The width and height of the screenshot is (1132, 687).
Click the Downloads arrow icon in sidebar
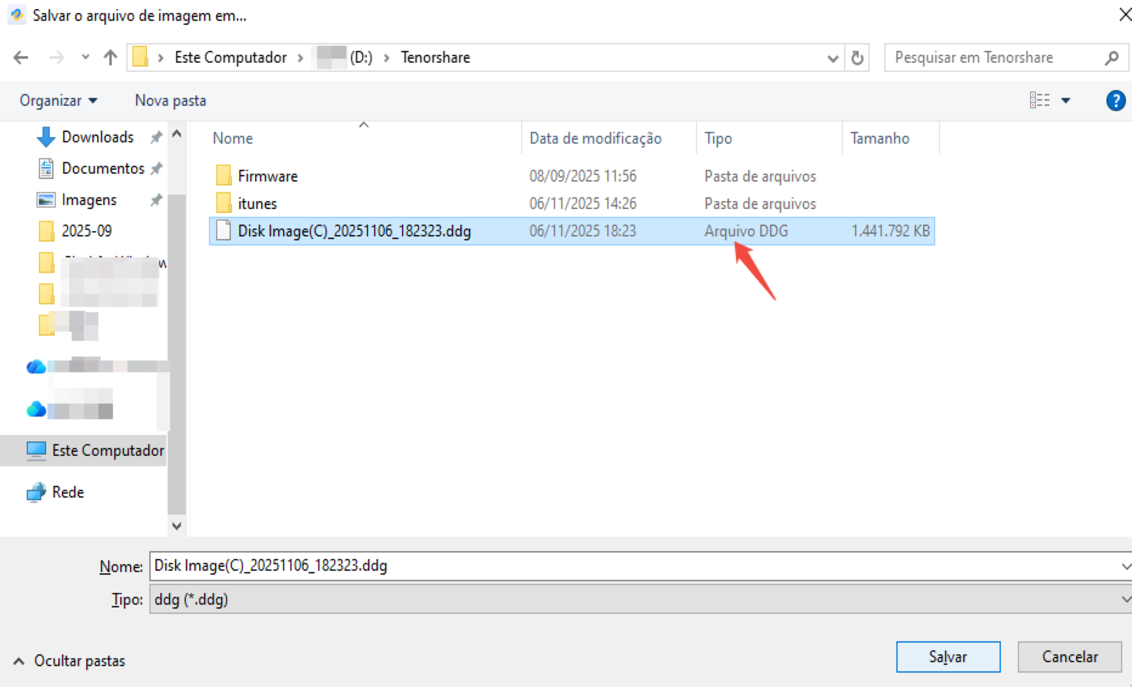pyautogui.click(x=45, y=137)
